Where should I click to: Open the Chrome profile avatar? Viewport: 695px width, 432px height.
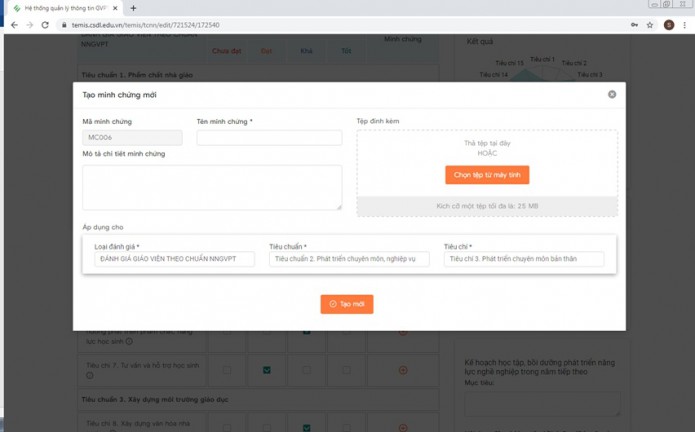669,25
